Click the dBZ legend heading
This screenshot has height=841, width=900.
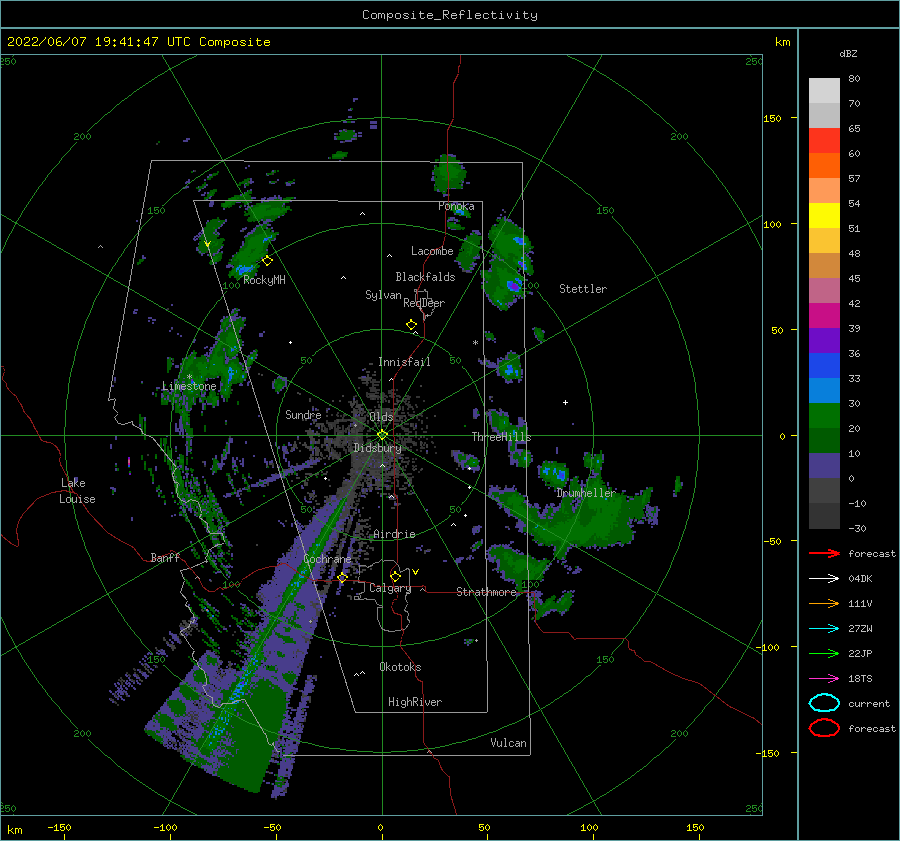click(x=848, y=53)
